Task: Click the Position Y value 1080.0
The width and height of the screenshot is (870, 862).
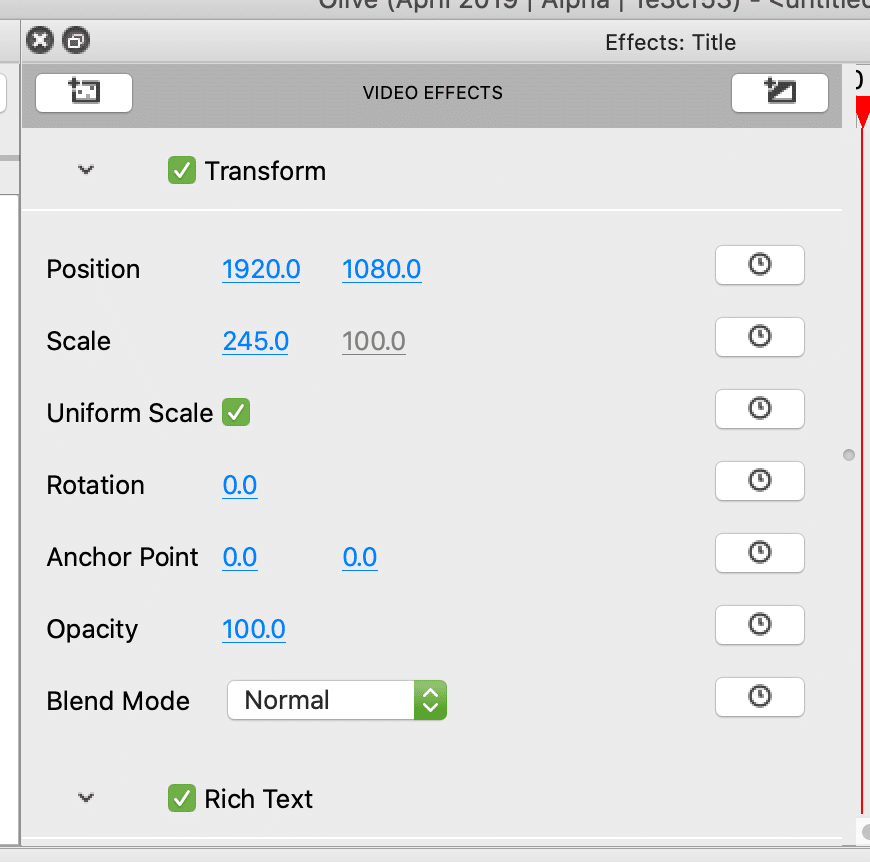Action: [381, 269]
